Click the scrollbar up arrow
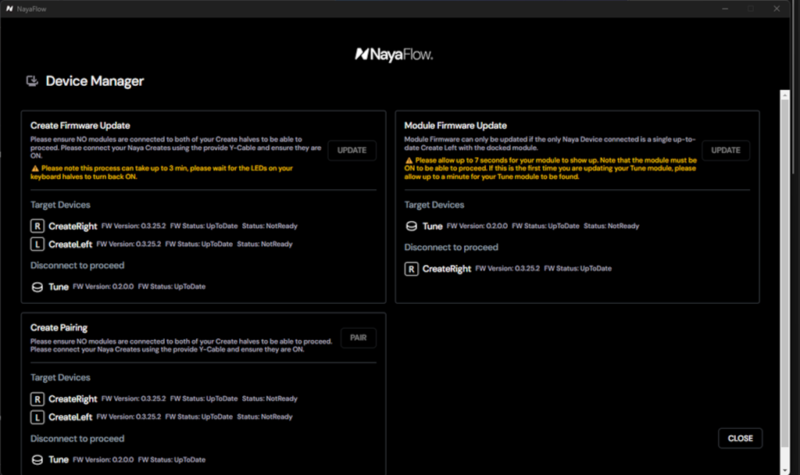The height and width of the screenshot is (475, 800). pos(785,95)
